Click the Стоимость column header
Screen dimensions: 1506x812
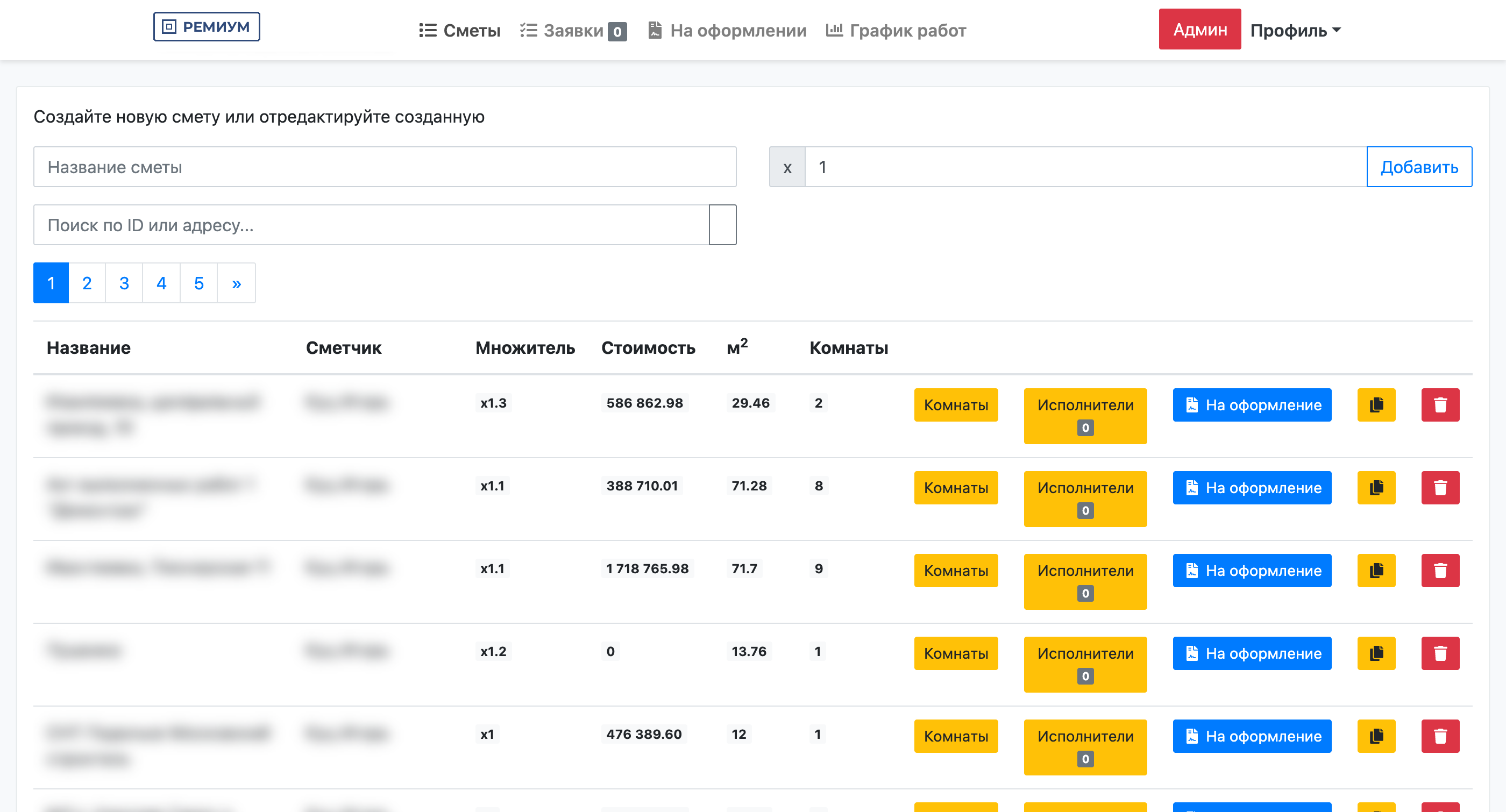coord(648,348)
